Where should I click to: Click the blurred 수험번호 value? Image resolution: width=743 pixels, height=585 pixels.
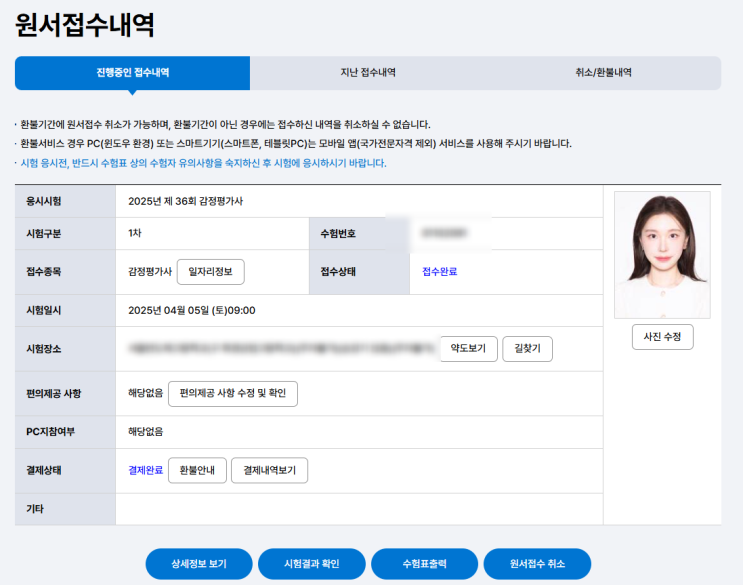[444, 233]
